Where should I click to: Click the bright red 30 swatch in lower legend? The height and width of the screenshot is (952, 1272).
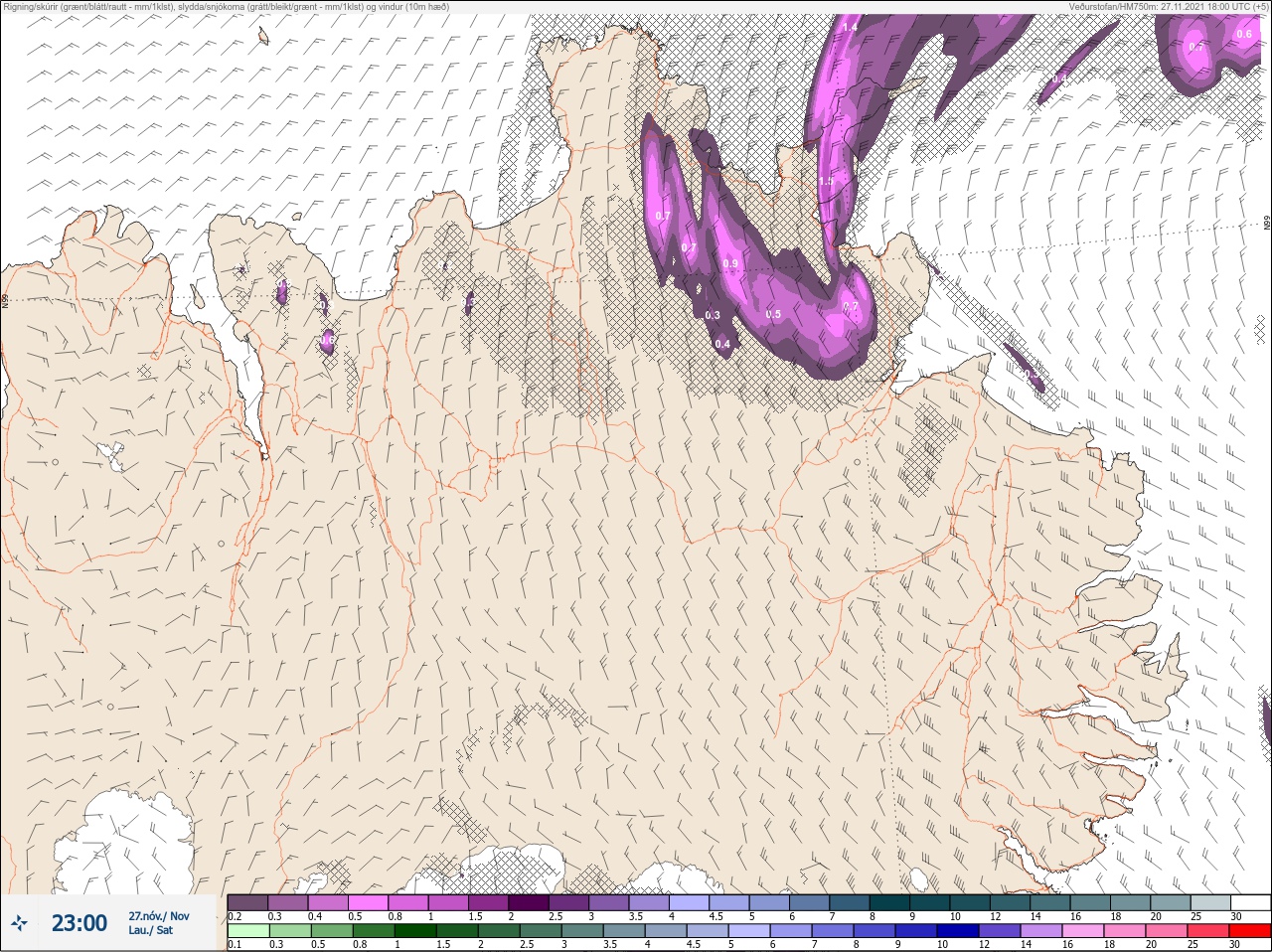tap(1249, 931)
